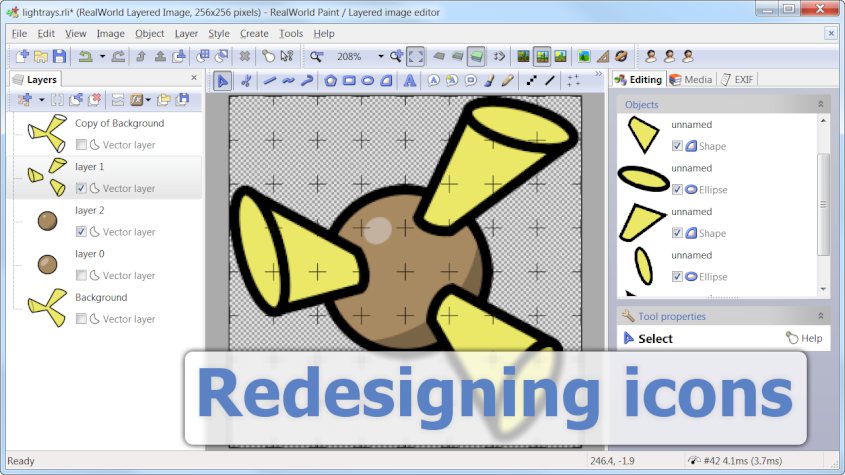Viewport: 845px width, 475px height.
Task: Open the undo history dropdown arrow
Action: (102, 56)
